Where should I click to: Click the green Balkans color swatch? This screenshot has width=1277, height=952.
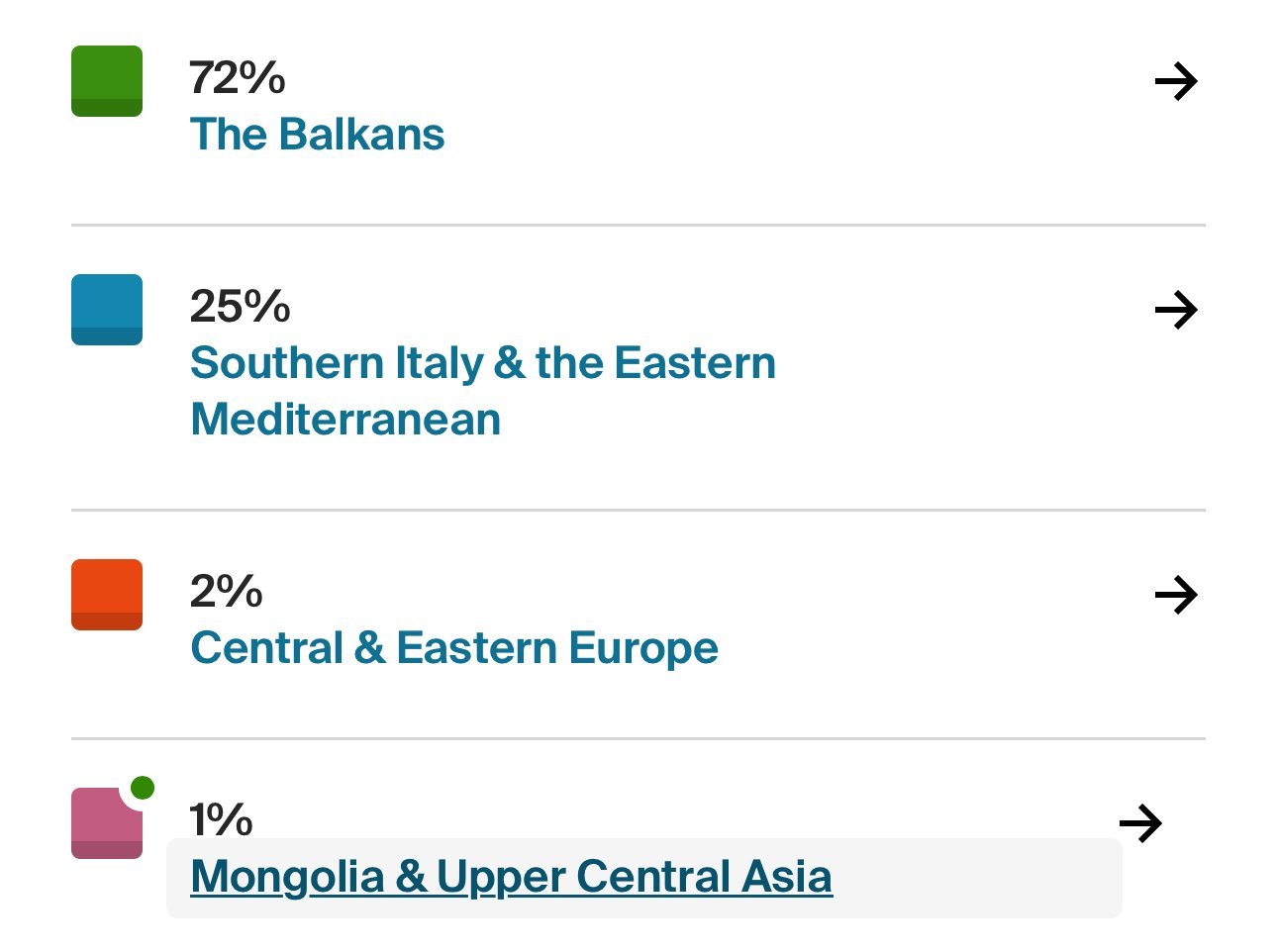pos(107,81)
